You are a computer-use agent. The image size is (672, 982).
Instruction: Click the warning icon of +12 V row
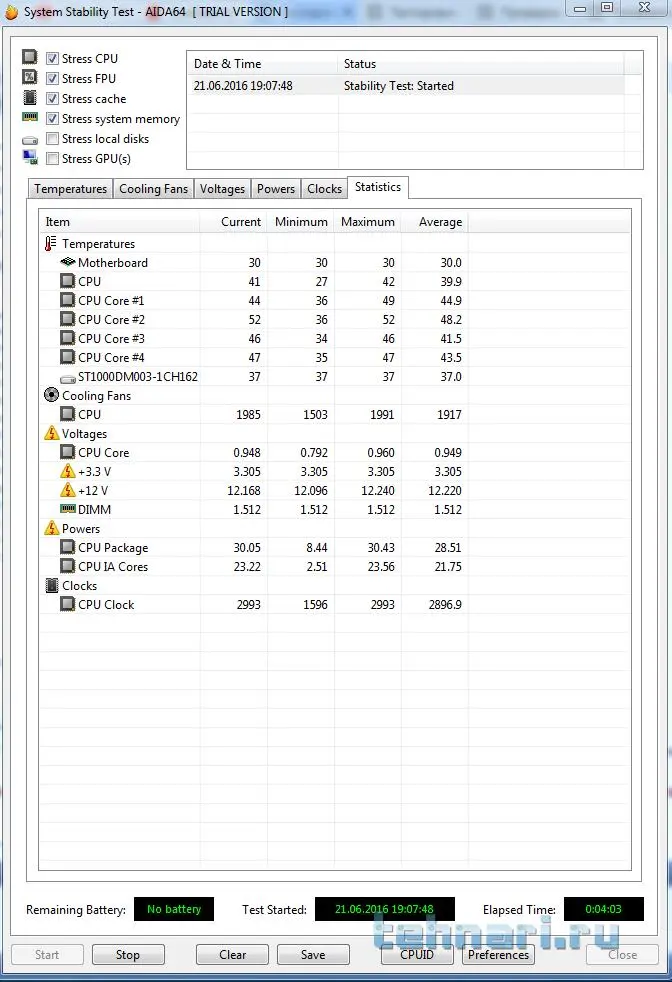pyautogui.click(x=68, y=490)
